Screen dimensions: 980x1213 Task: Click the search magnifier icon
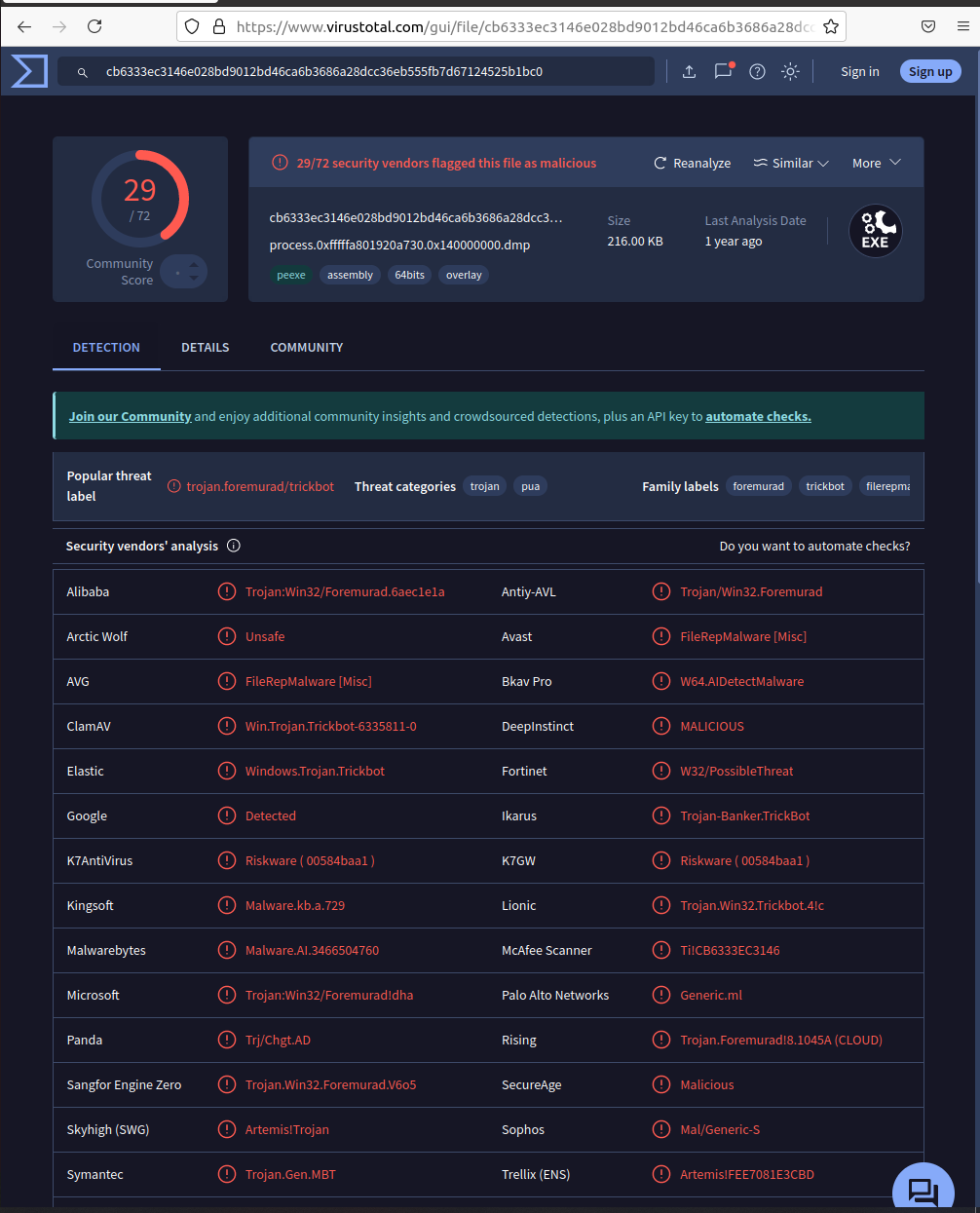pyautogui.click(x=83, y=72)
